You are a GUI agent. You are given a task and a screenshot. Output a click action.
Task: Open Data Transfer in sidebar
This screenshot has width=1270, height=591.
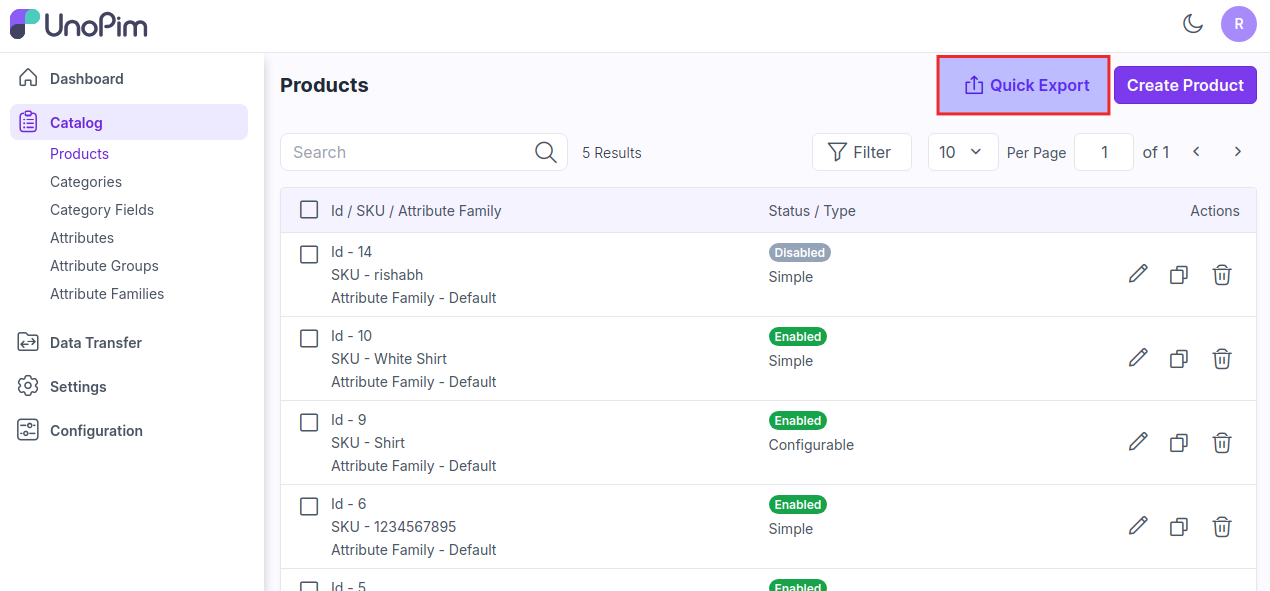click(96, 342)
